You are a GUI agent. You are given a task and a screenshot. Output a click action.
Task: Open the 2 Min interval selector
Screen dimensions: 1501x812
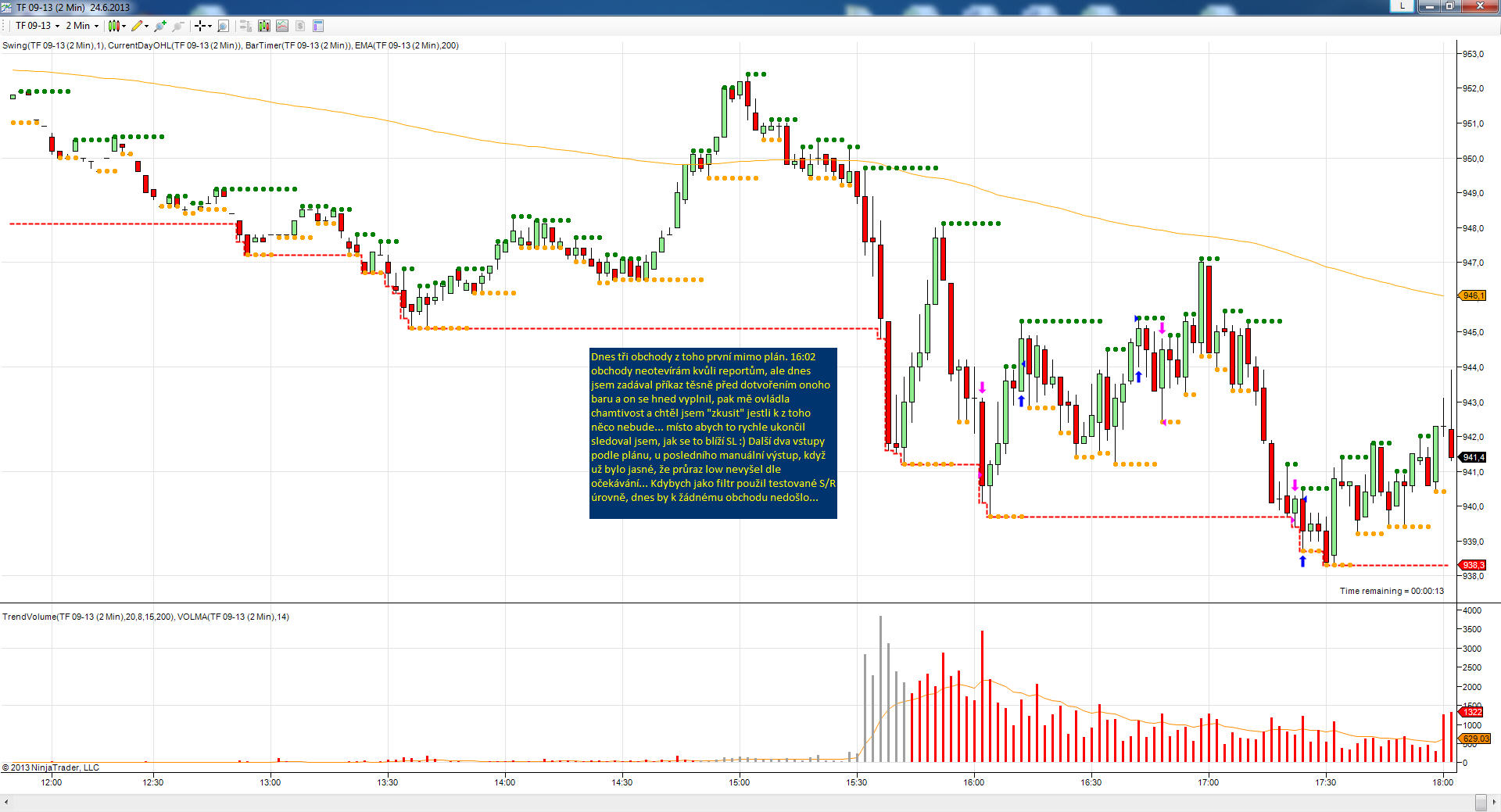[82, 26]
